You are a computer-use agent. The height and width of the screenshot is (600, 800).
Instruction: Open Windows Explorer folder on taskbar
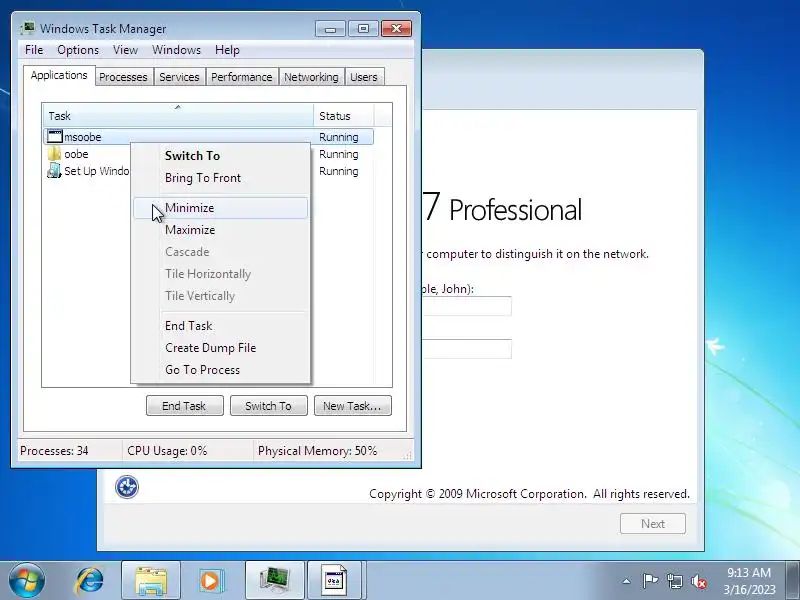click(x=151, y=581)
